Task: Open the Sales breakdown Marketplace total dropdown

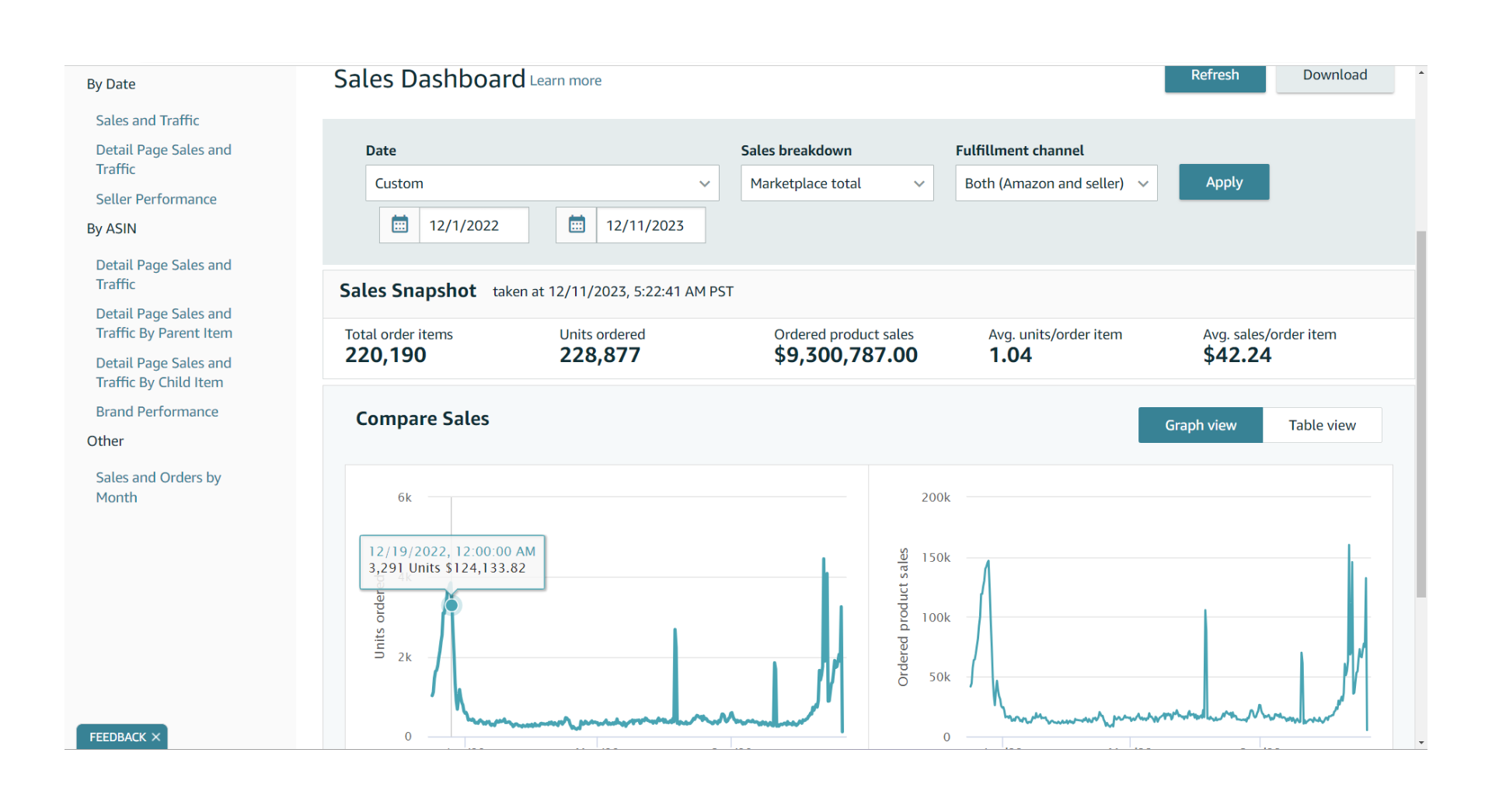Action: click(837, 183)
